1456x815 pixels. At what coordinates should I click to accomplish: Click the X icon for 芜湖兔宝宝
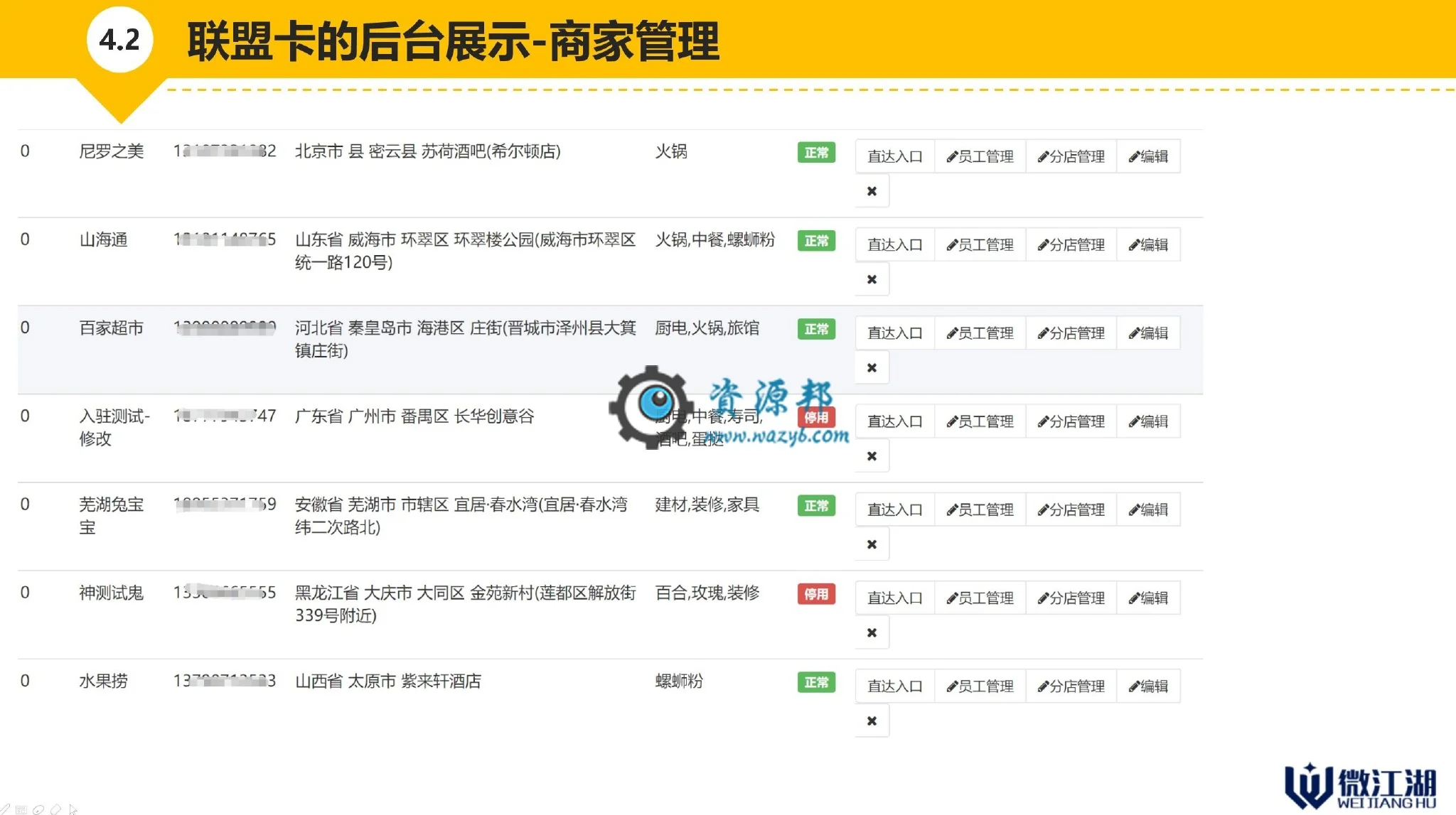[872, 544]
